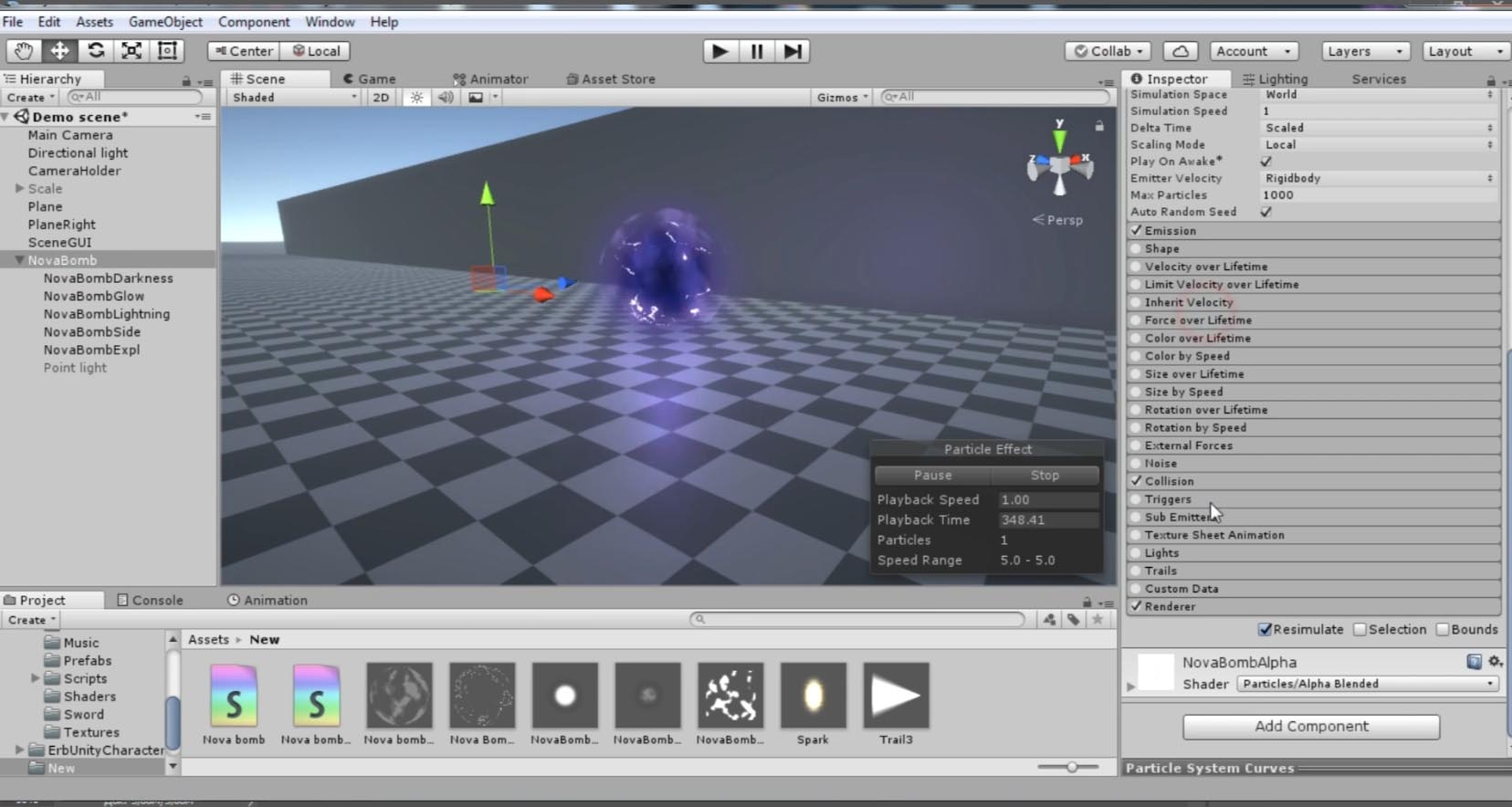
Task: Select the Rotate tool
Action: (x=95, y=51)
